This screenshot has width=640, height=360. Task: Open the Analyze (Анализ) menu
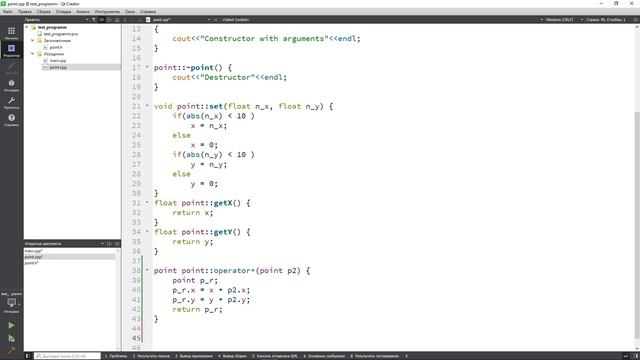[83, 11]
